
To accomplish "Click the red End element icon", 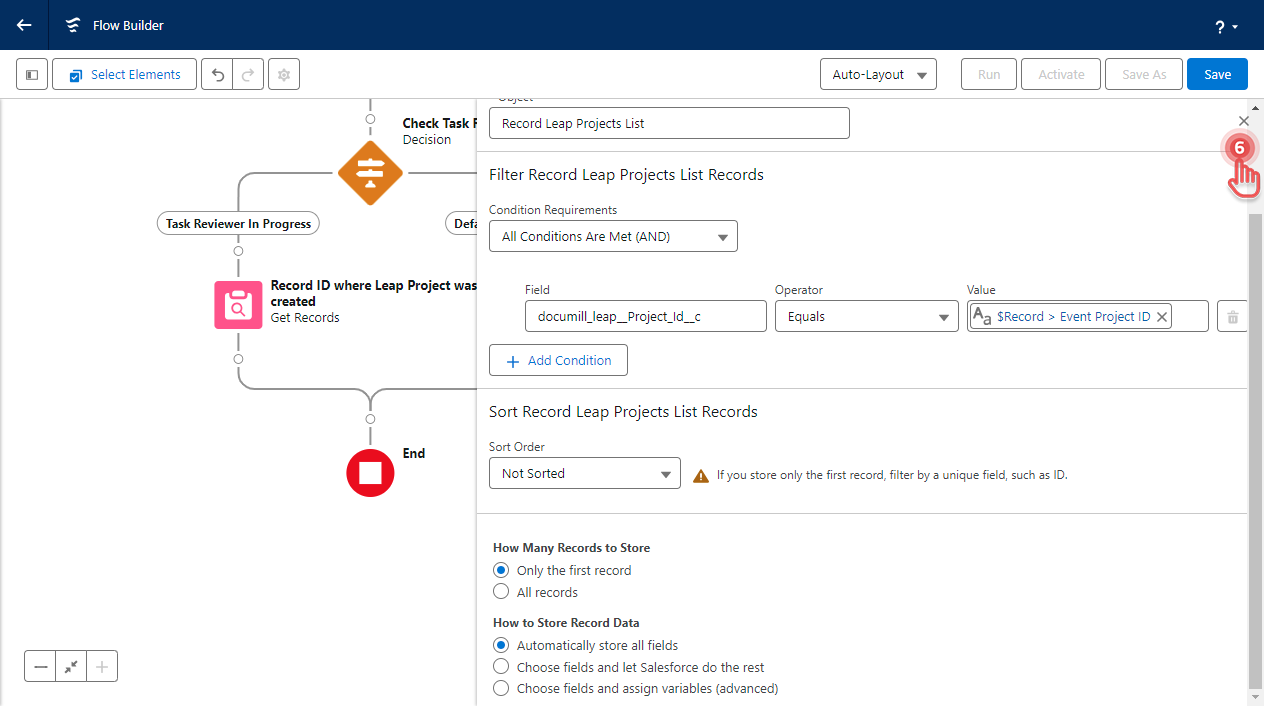I will pos(370,473).
